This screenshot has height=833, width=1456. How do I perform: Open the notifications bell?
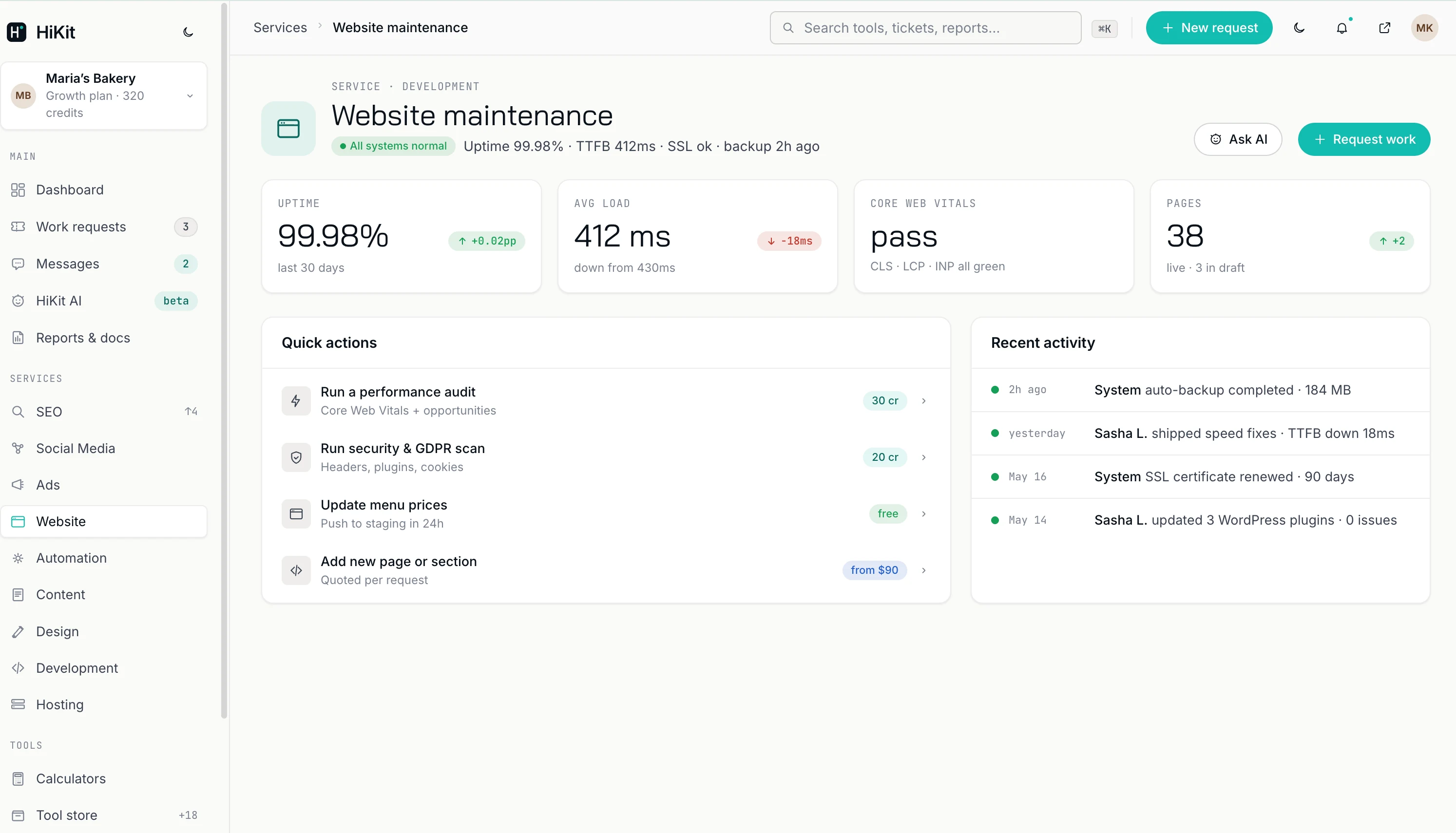(1341, 27)
